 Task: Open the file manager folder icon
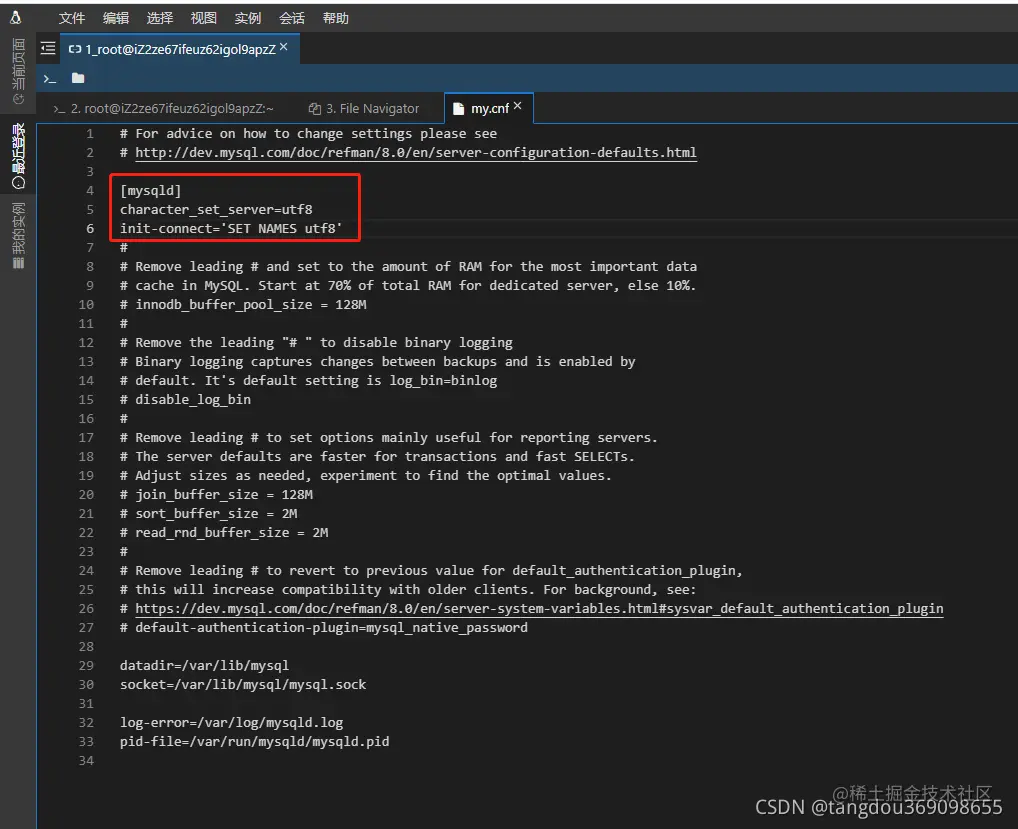(78, 78)
